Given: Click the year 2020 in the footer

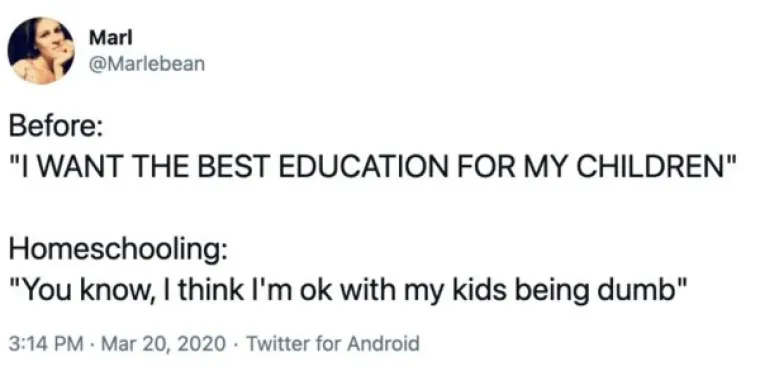Looking at the screenshot, I should pyautogui.click(x=204, y=344).
